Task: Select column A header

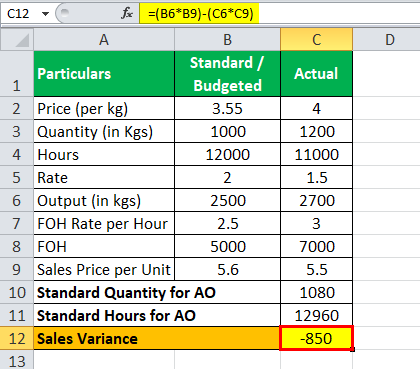Action: tap(104, 40)
